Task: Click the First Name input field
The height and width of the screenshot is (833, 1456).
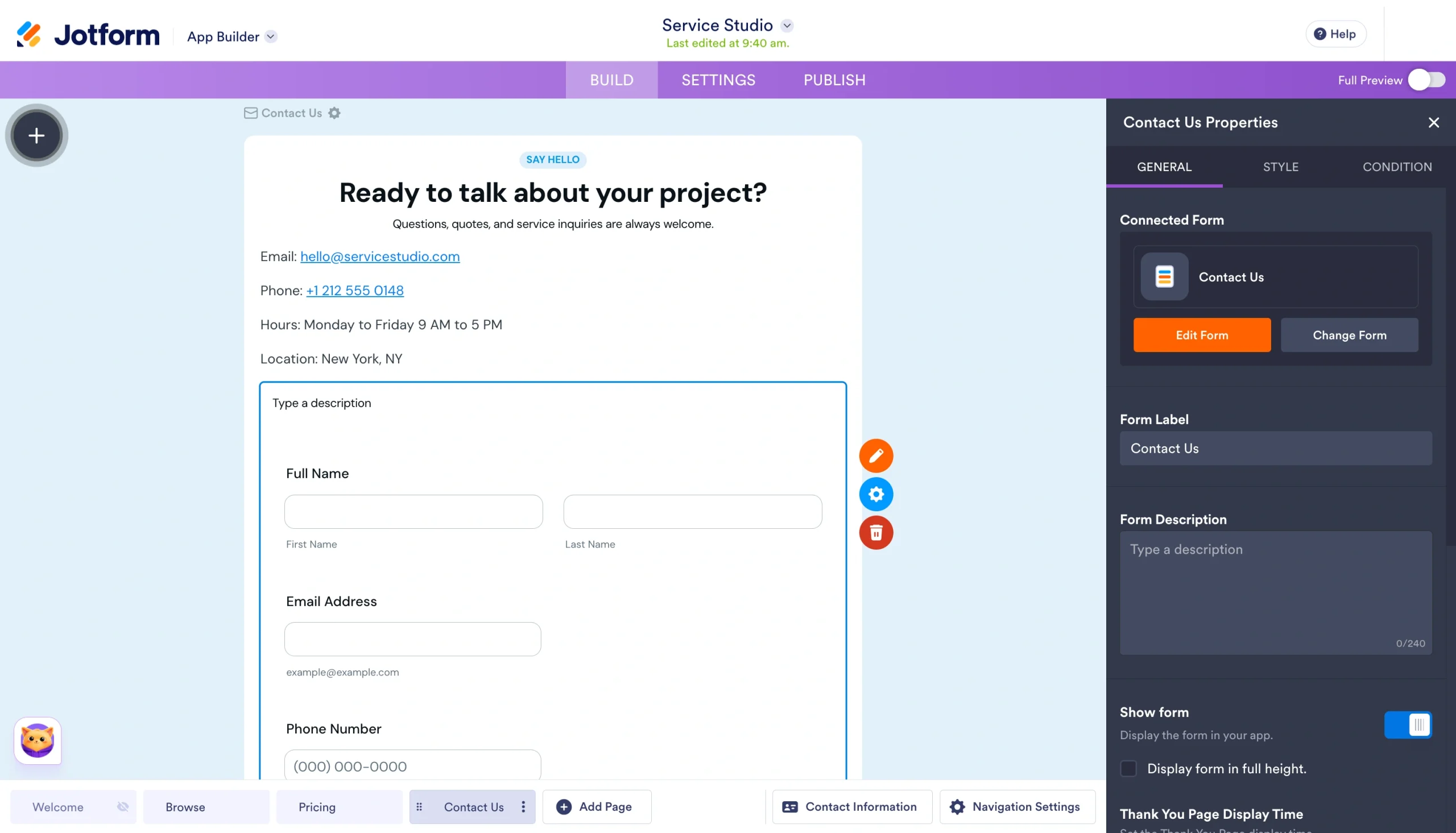Action: [x=413, y=512]
